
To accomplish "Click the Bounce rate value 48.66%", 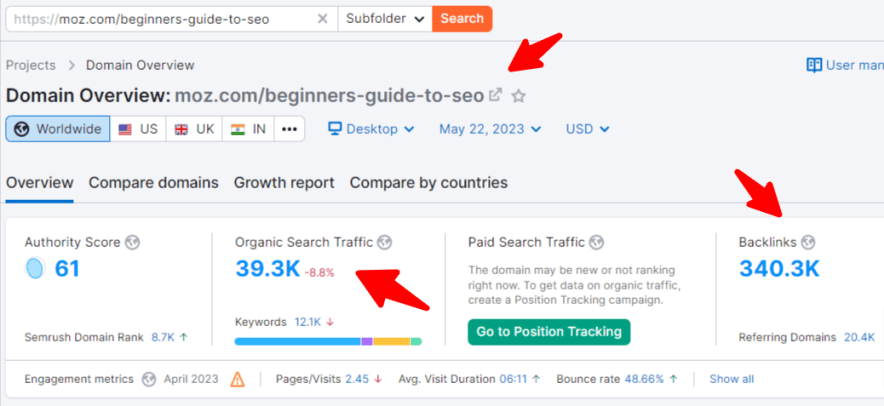I will tap(644, 379).
